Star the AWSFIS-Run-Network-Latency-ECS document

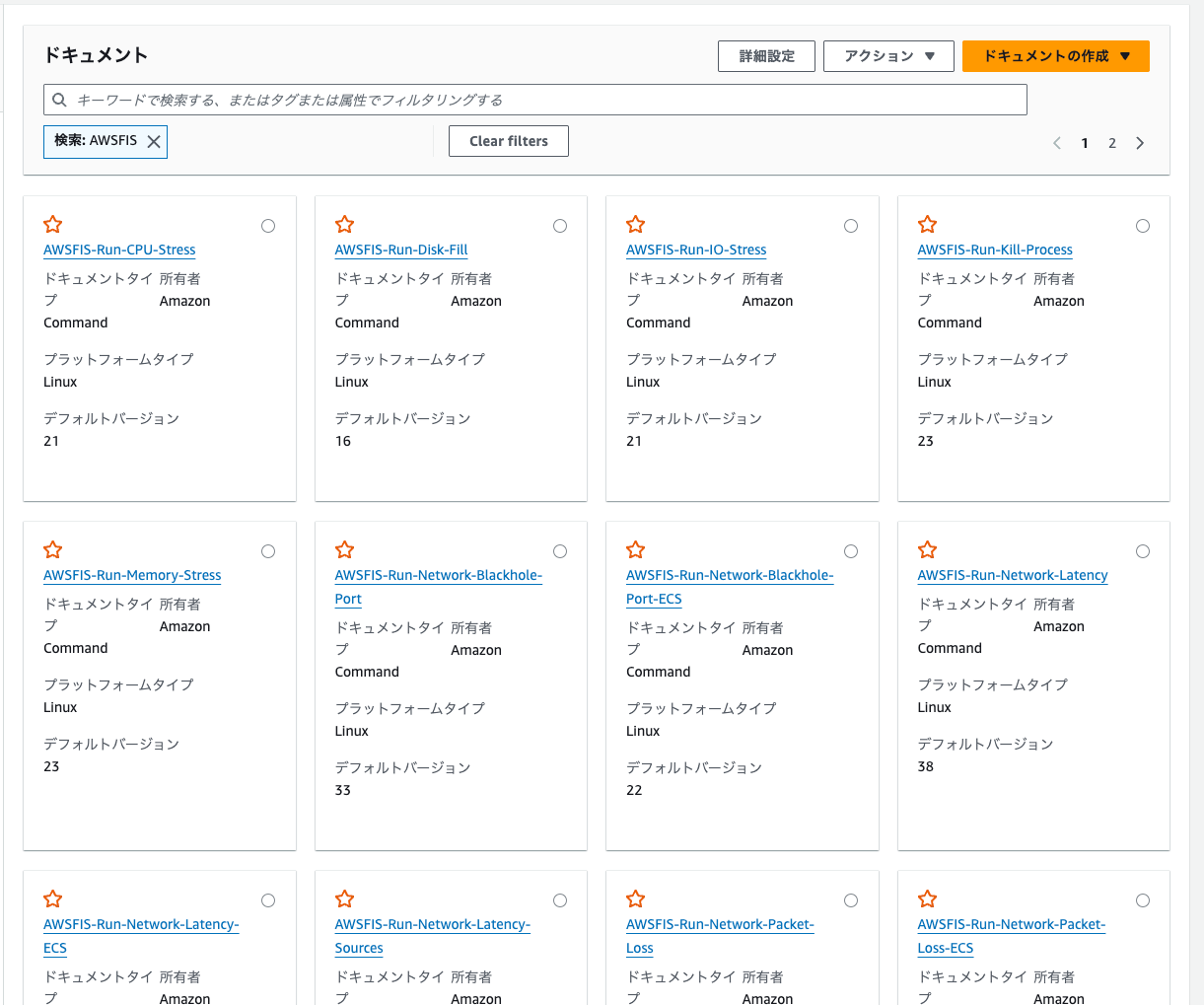[x=53, y=899]
